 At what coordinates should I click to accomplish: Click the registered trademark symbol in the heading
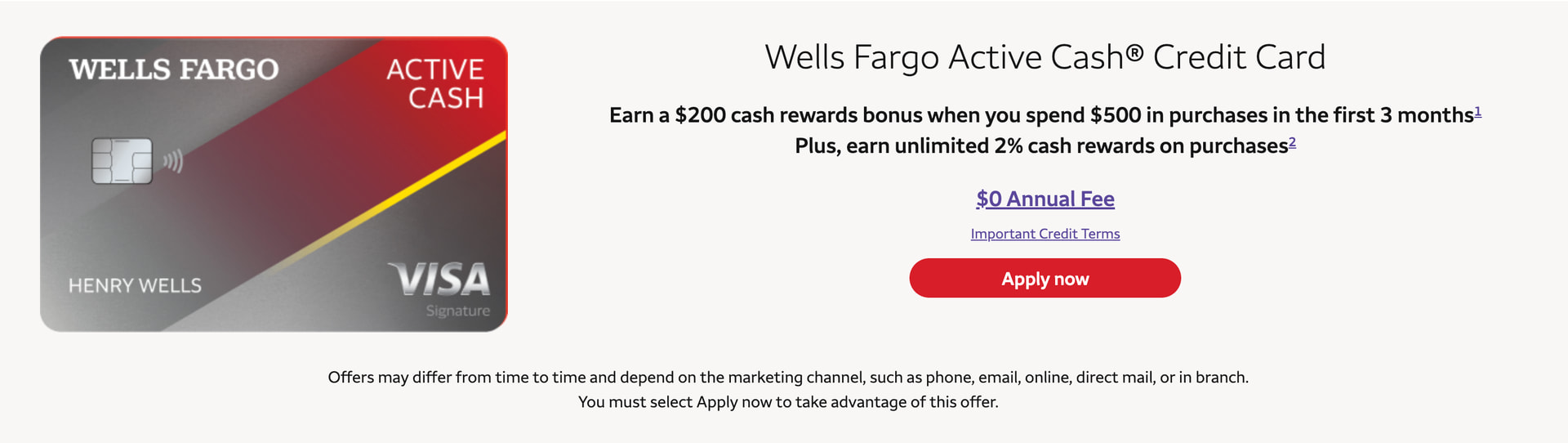[1134, 54]
